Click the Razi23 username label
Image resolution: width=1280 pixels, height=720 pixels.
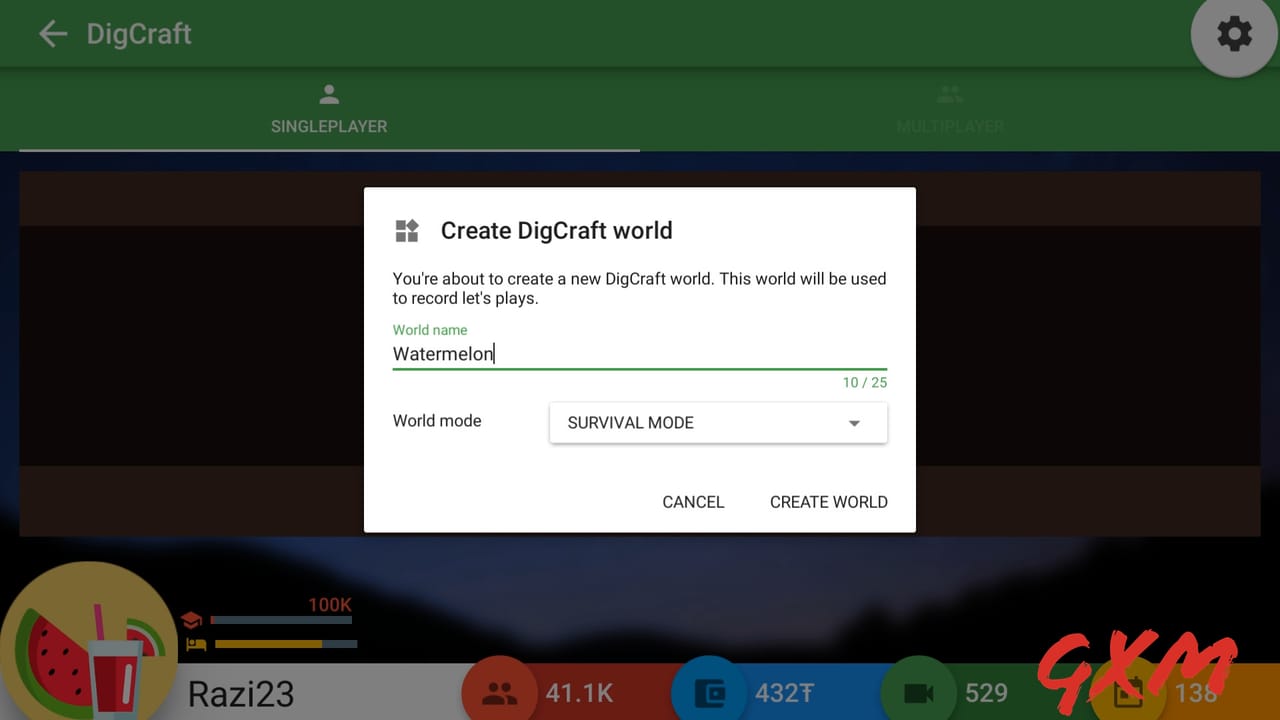pyautogui.click(x=241, y=694)
